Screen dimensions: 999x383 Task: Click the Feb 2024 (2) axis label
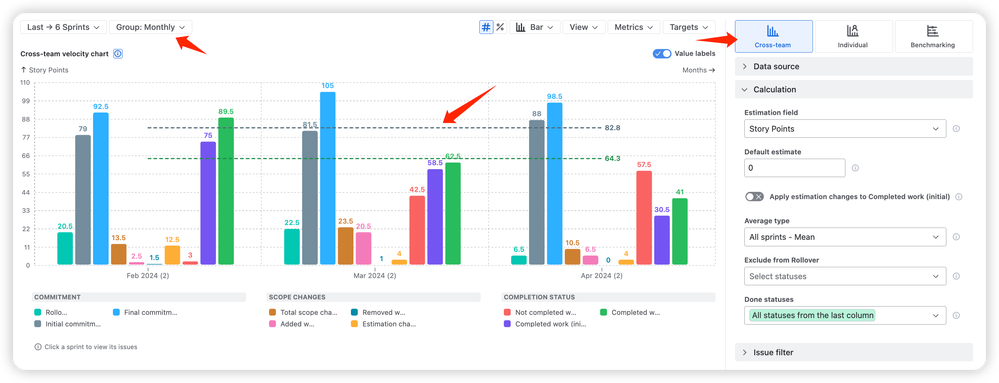(x=147, y=275)
